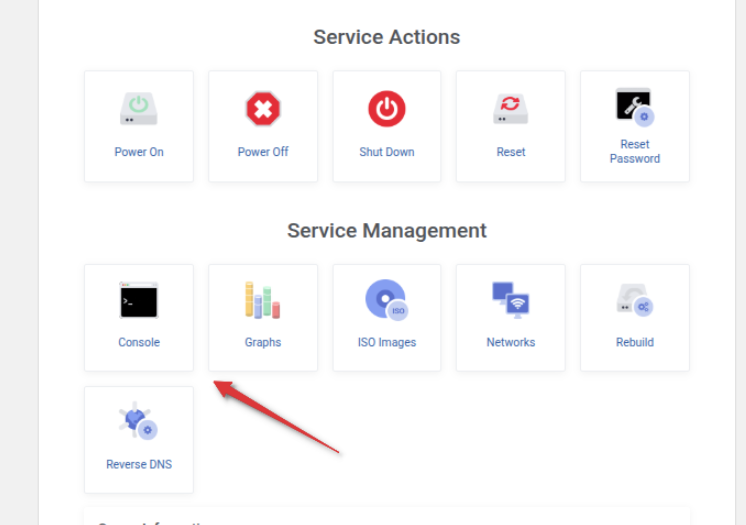Click the red Shut Down power icon
Image resolution: width=746 pixels, height=525 pixels.
click(x=387, y=109)
